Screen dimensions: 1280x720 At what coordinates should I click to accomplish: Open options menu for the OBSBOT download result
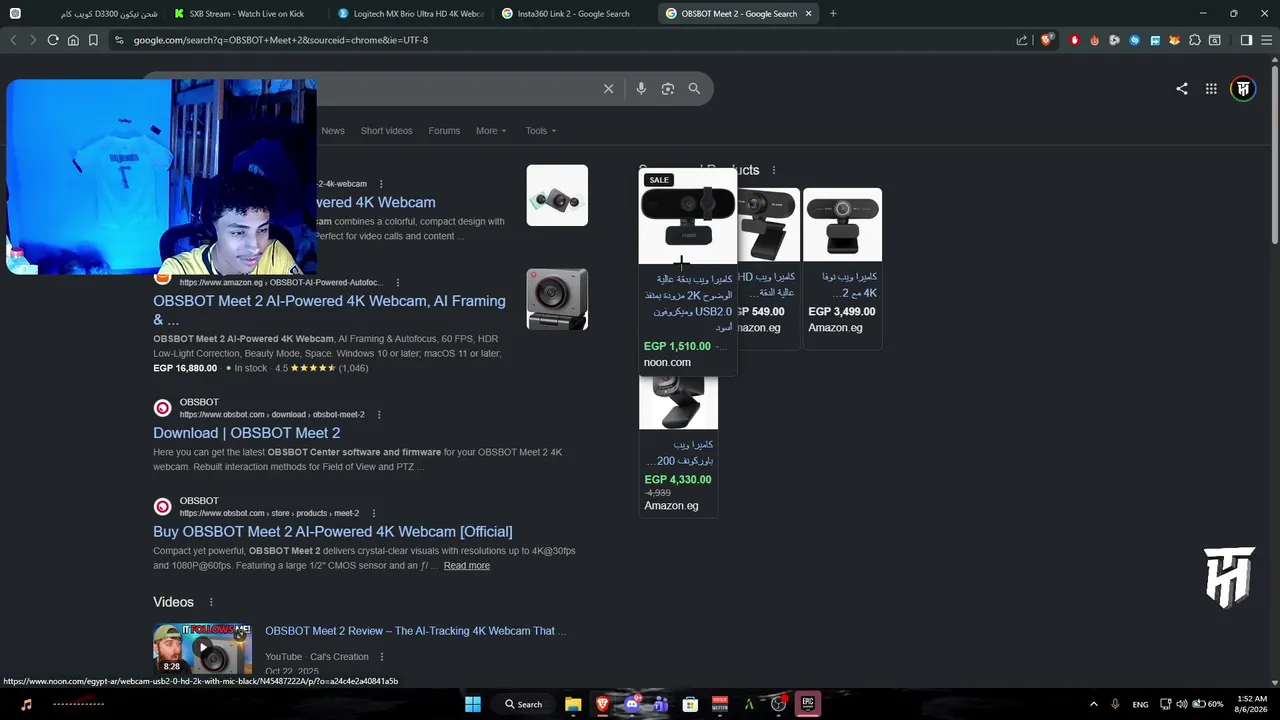[x=379, y=415]
